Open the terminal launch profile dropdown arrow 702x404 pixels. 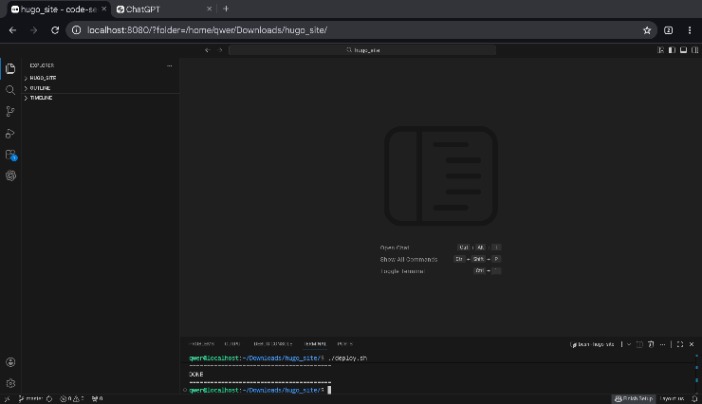coord(629,344)
